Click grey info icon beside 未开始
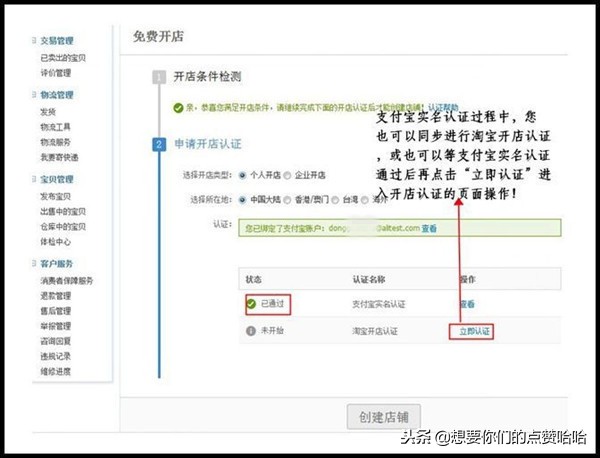Image resolution: width=600 pixels, height=458 pixels. pyautogui.click(x=251, y=331)
